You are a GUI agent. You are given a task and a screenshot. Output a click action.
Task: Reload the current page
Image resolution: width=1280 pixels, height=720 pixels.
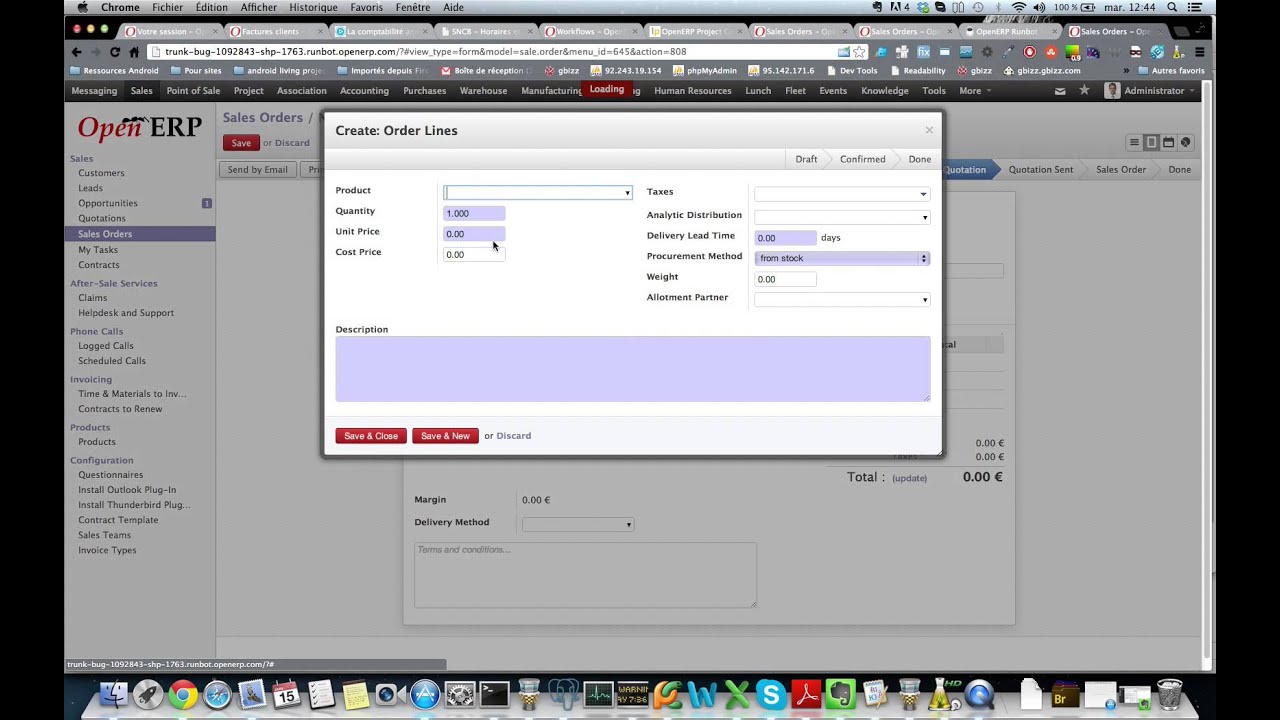(x=115, y=52)
